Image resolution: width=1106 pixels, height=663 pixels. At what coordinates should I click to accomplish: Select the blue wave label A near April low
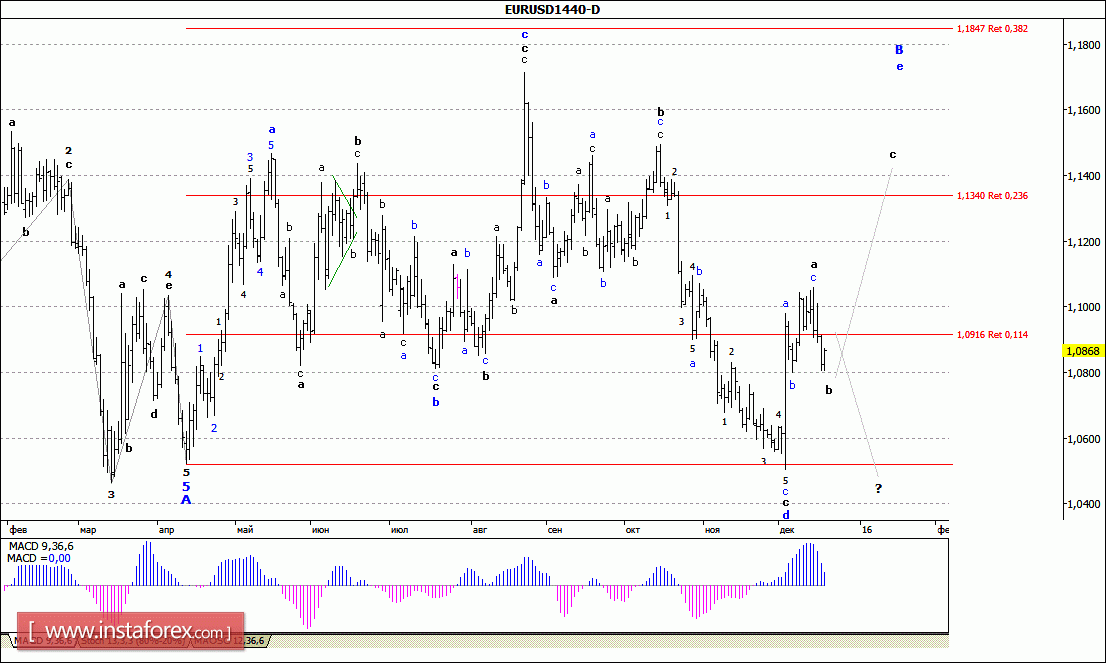186,499
